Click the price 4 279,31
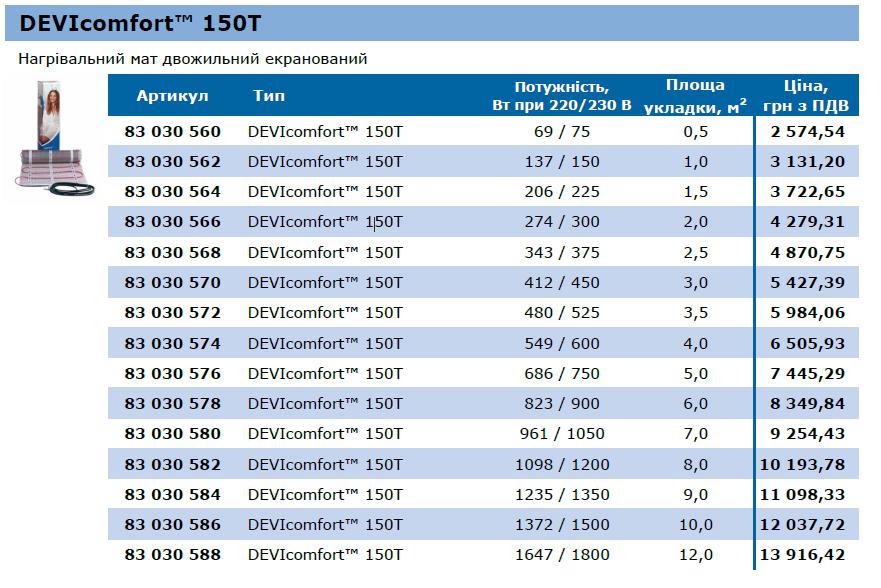This screenshot has width=881, height=588. coord(807,222)
